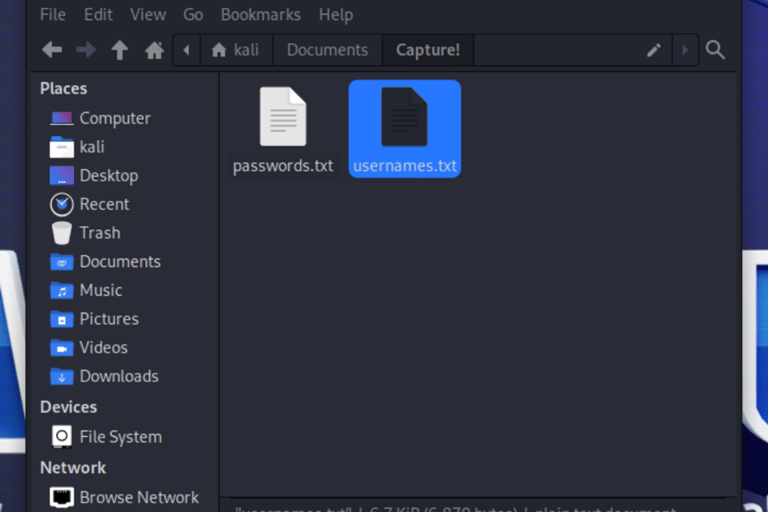Navigate to the parent folder with up arrow
Screen dimensions: 768x512
[x=120, y=49]
